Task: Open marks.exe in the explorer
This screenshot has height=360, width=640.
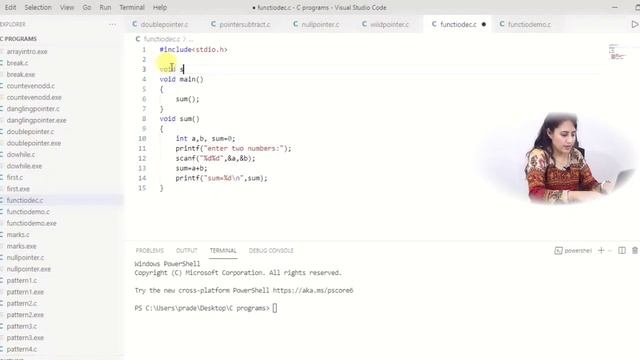Action: (x=21, y=246)
